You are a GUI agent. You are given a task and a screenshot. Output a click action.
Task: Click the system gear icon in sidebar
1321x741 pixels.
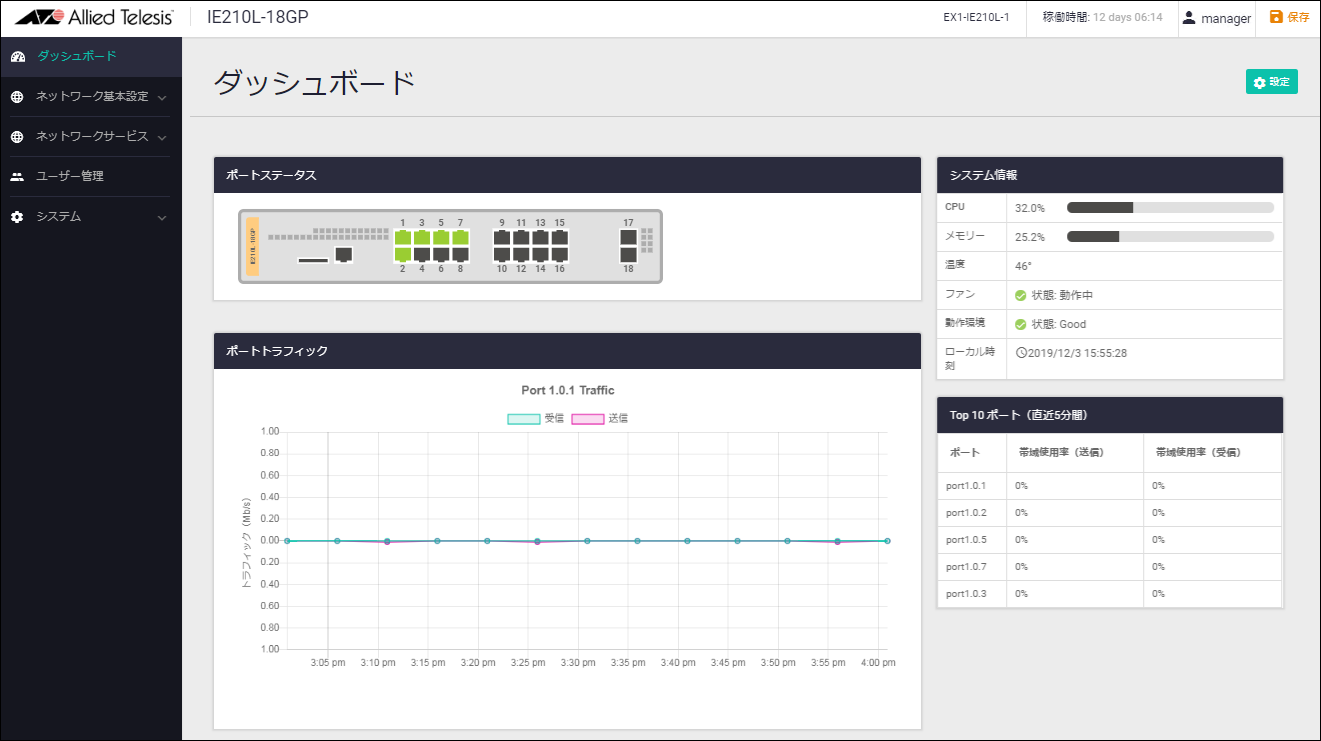coord(17,217)
